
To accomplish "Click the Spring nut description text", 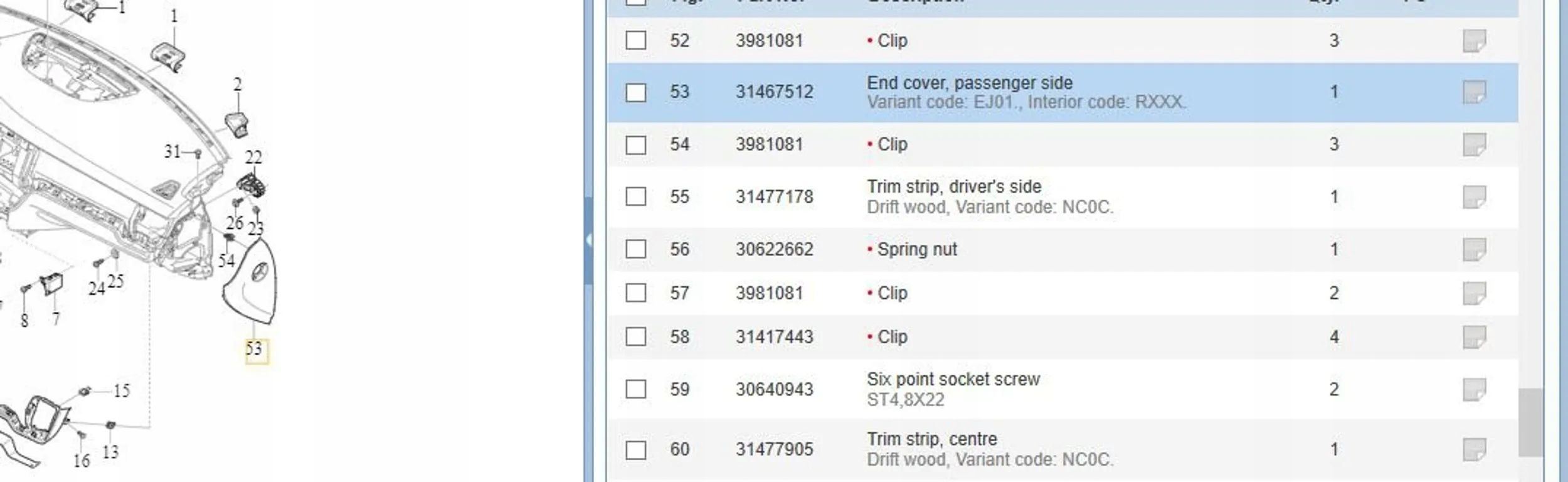I will [917, 249].
